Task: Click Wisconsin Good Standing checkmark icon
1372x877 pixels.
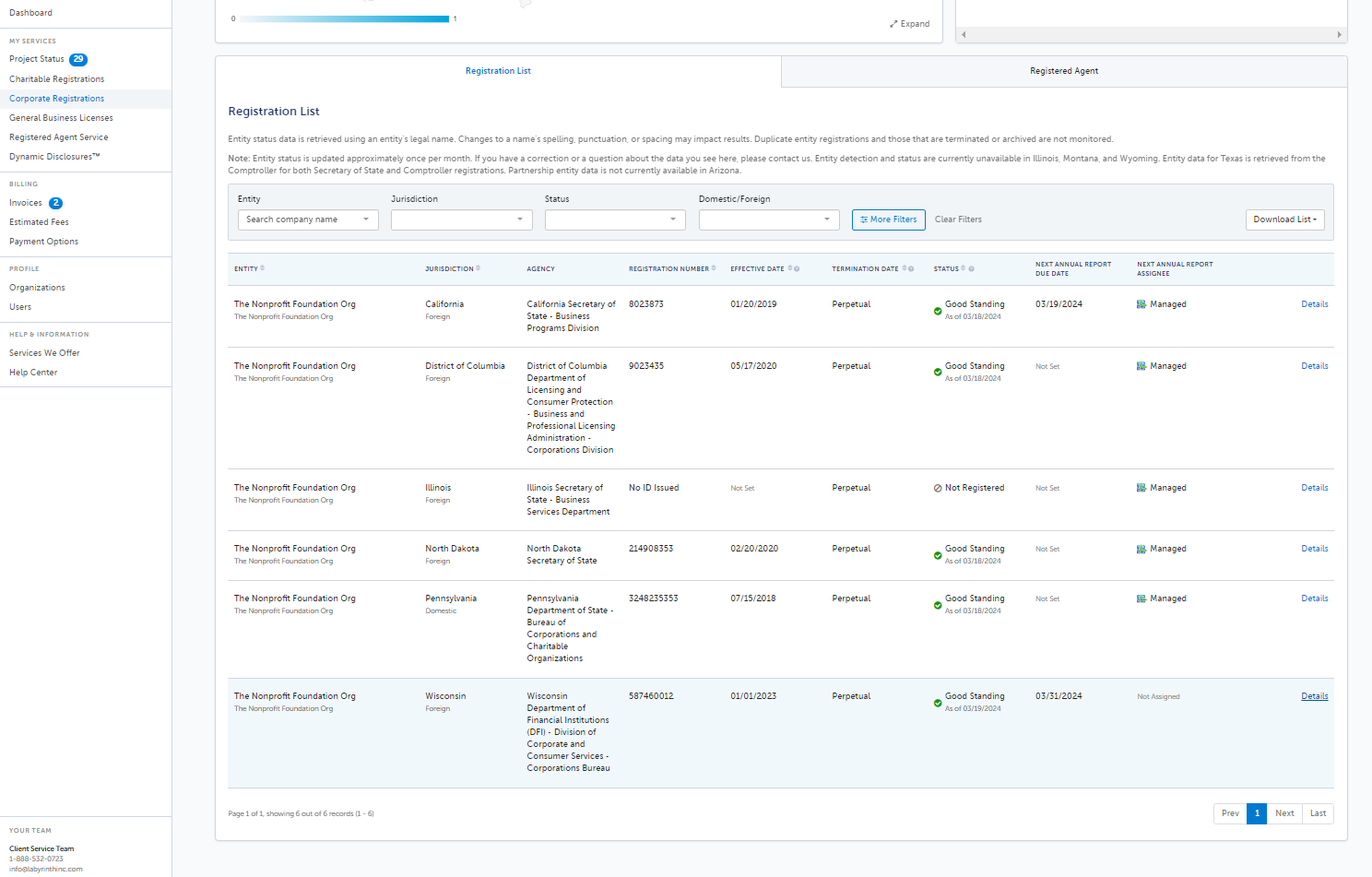Action: click(938, 703)
